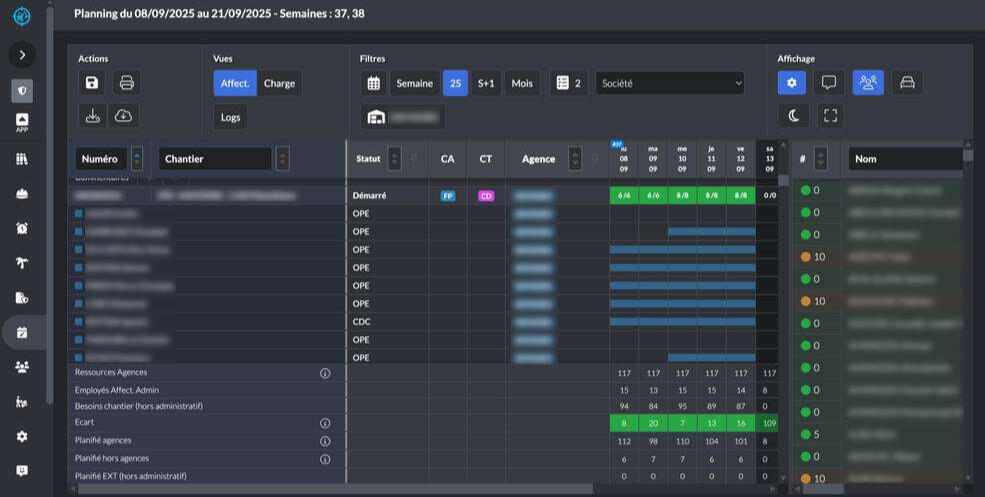The image size is (985, 497).
Task: Open the comments display icon
Action: [829, 83]
